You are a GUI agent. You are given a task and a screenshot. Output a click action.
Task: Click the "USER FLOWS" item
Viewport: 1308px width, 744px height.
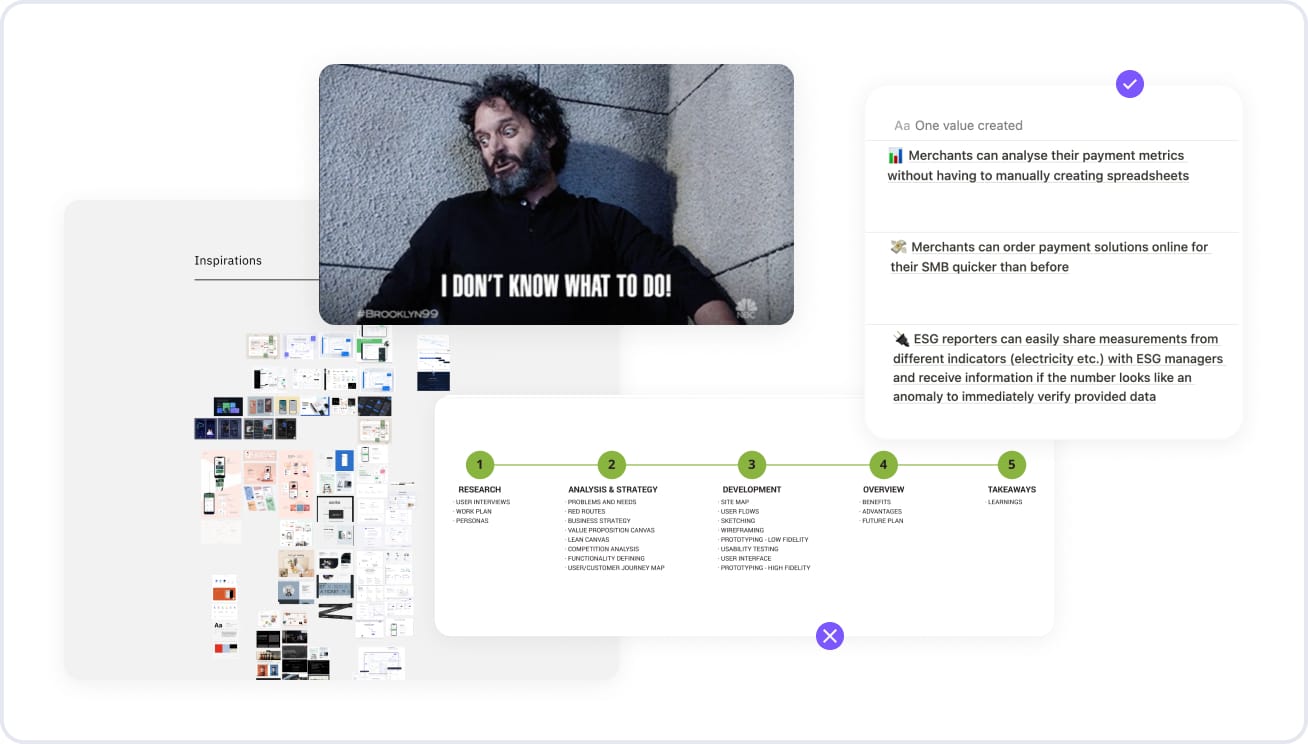click(x=739, y=512)
